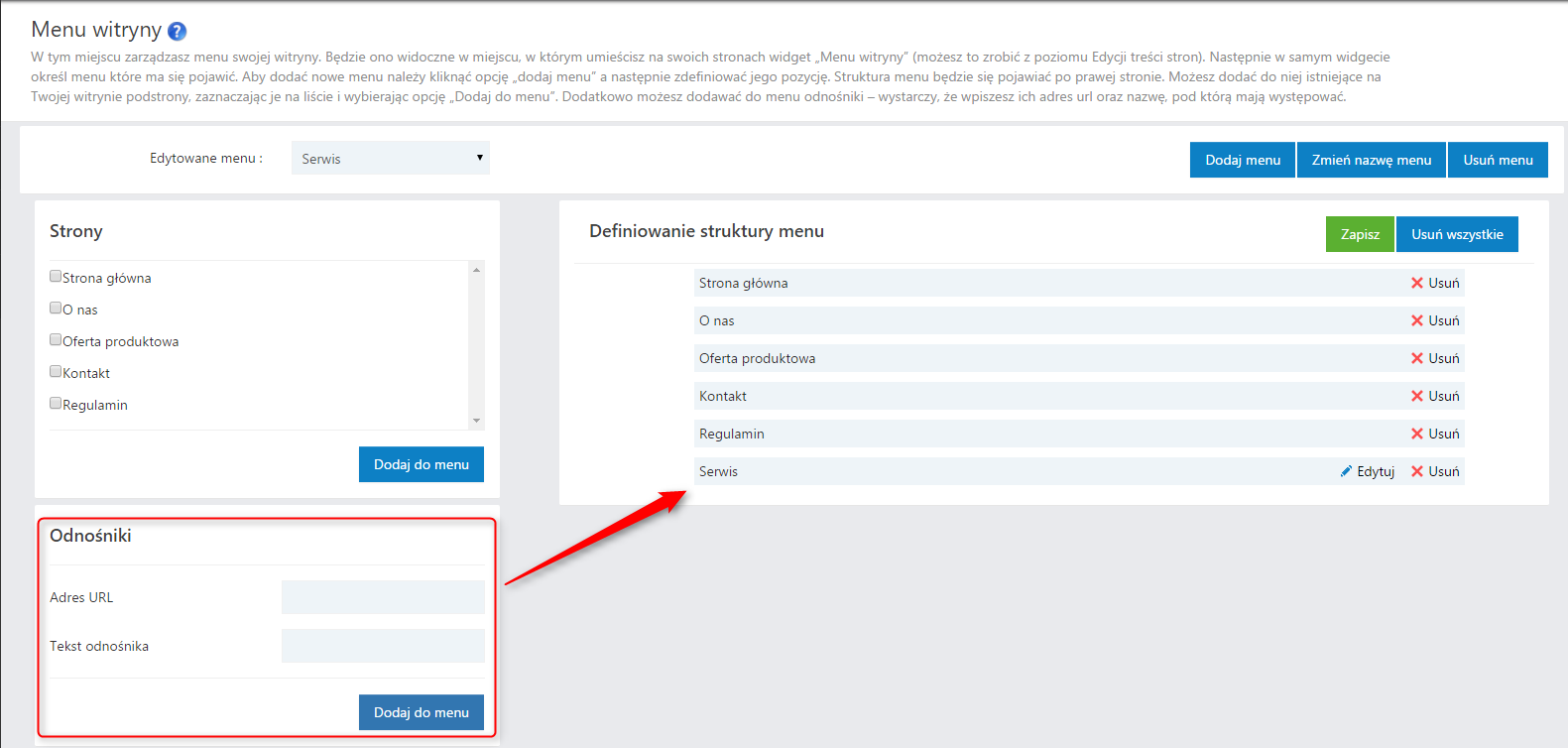Remove Serwis item via red X icon
Viewport: 1568px width, 748px height.
click(1417, 471)
